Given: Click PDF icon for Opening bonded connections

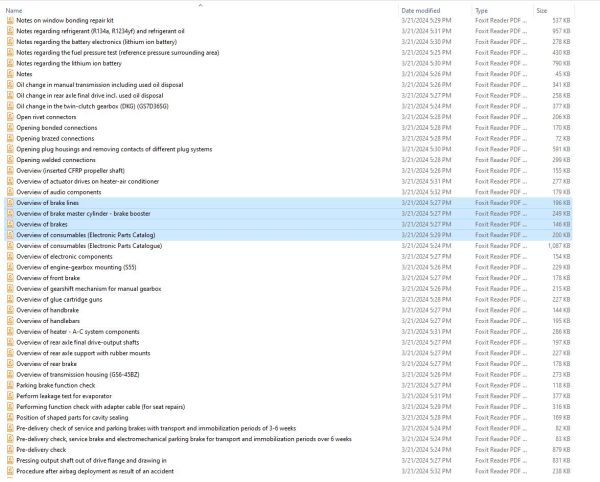Looking at the screenshot, I should tap(10, 128).
